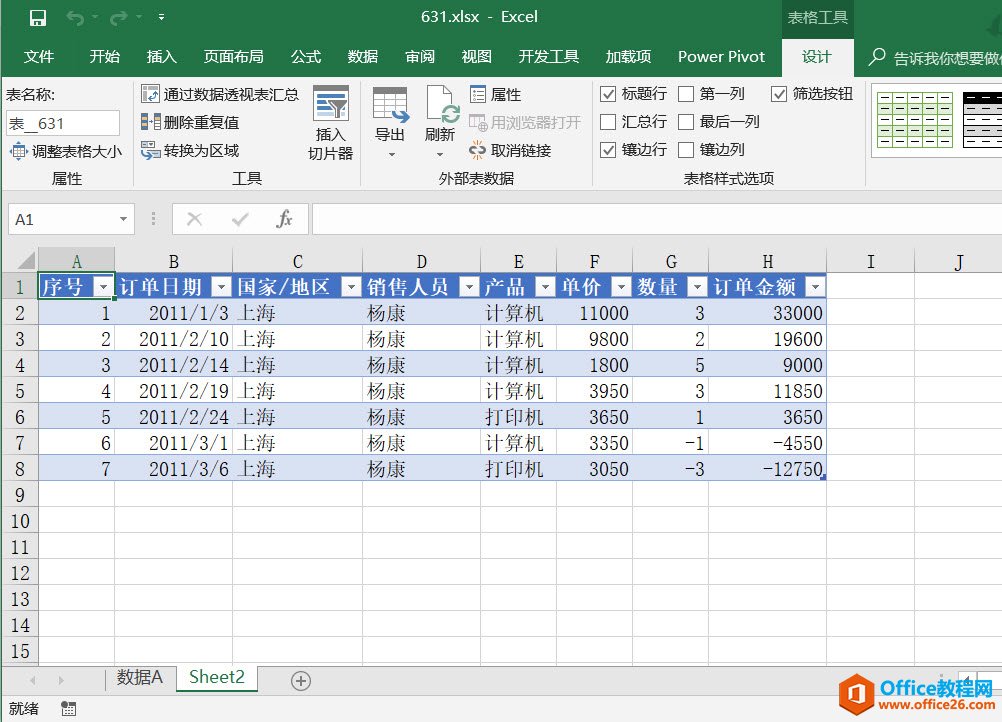This screenshot has height=722, width=1002.
Task: Switch to the 数据A sheet tab
Action: click(139, 677)
